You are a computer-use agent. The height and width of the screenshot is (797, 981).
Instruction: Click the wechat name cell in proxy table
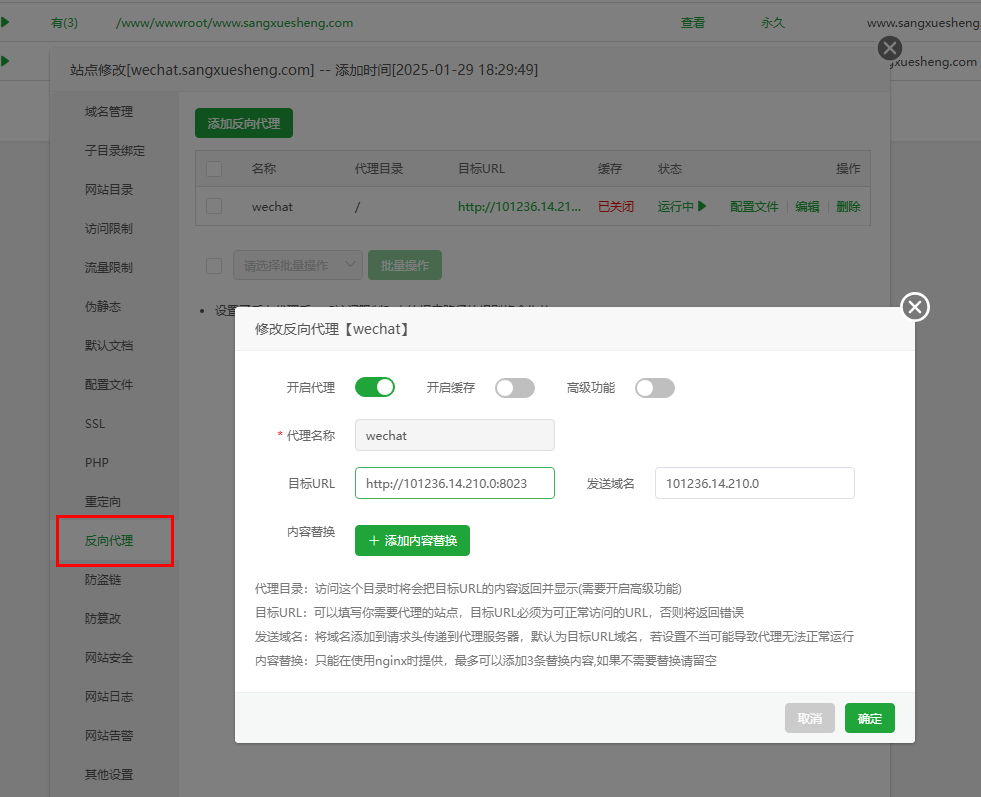272,206
